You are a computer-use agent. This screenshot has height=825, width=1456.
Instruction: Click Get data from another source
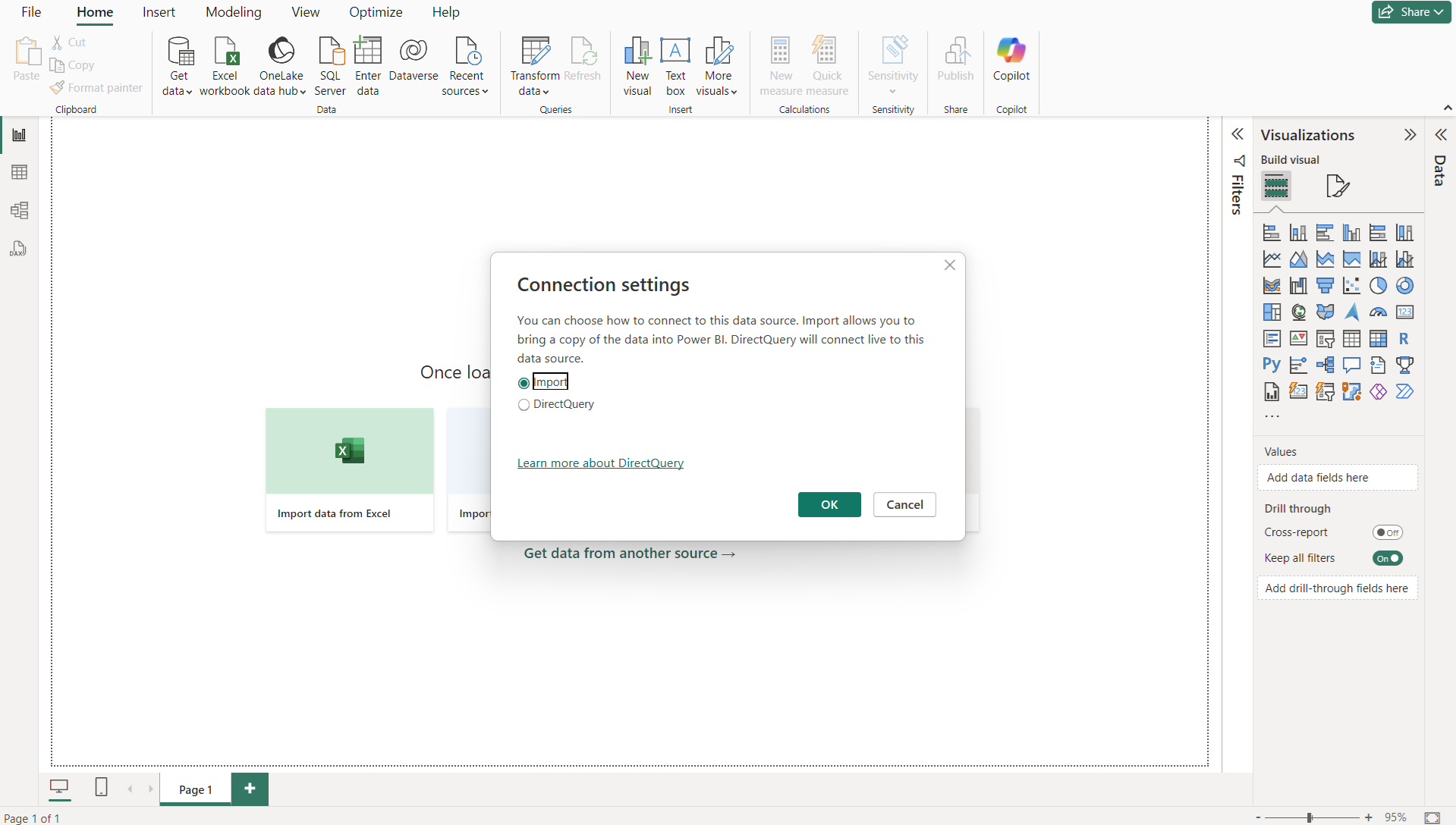(629, 554)
